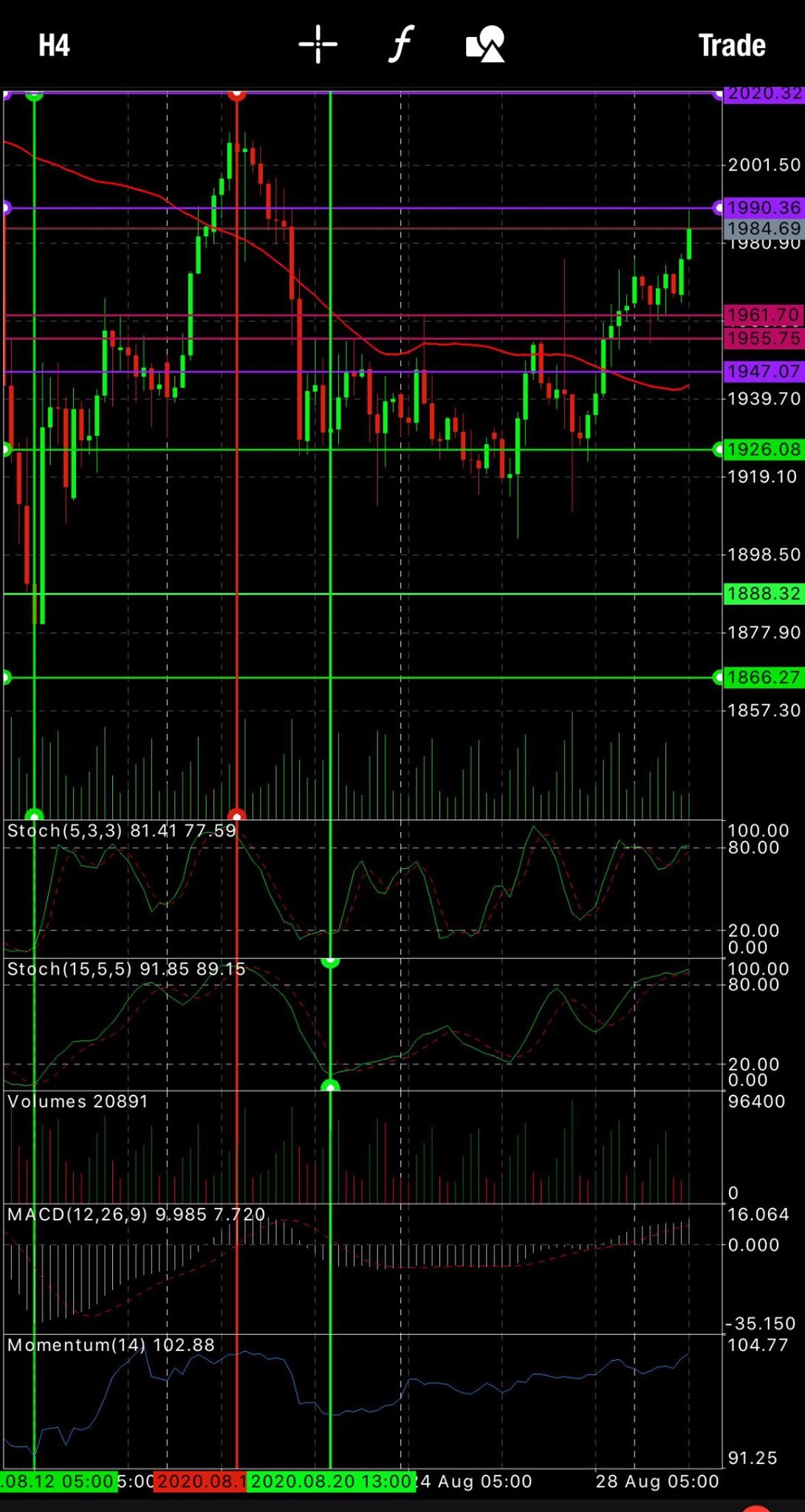Tap the Trade button

tap(732, 45)
